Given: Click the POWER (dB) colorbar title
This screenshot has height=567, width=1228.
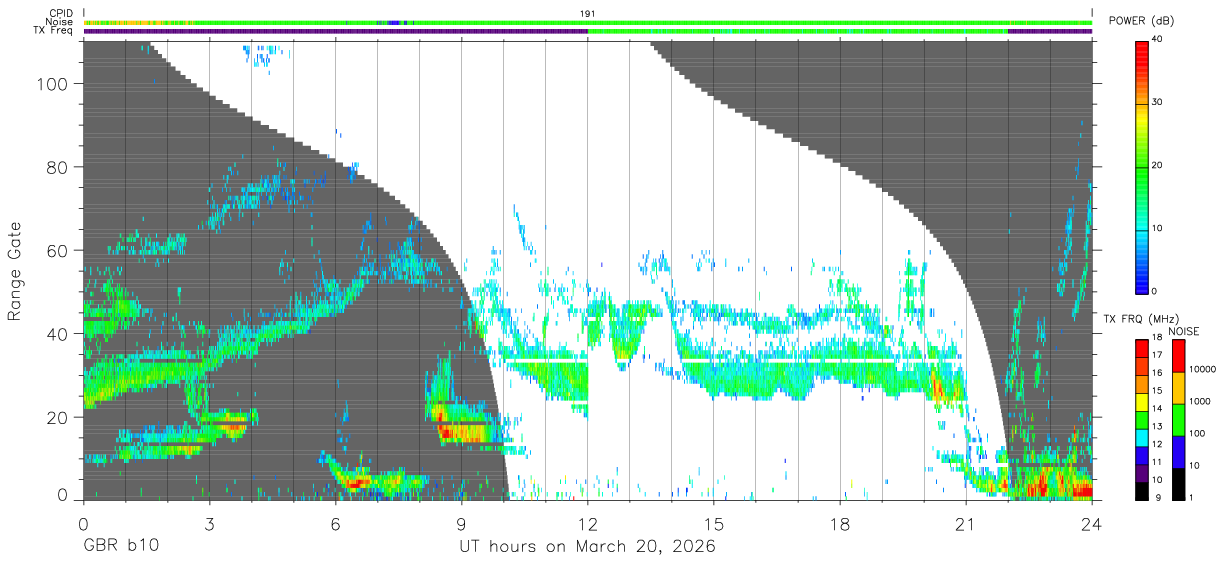Looking at the screenshot, I should click(x=1141, y=22).
